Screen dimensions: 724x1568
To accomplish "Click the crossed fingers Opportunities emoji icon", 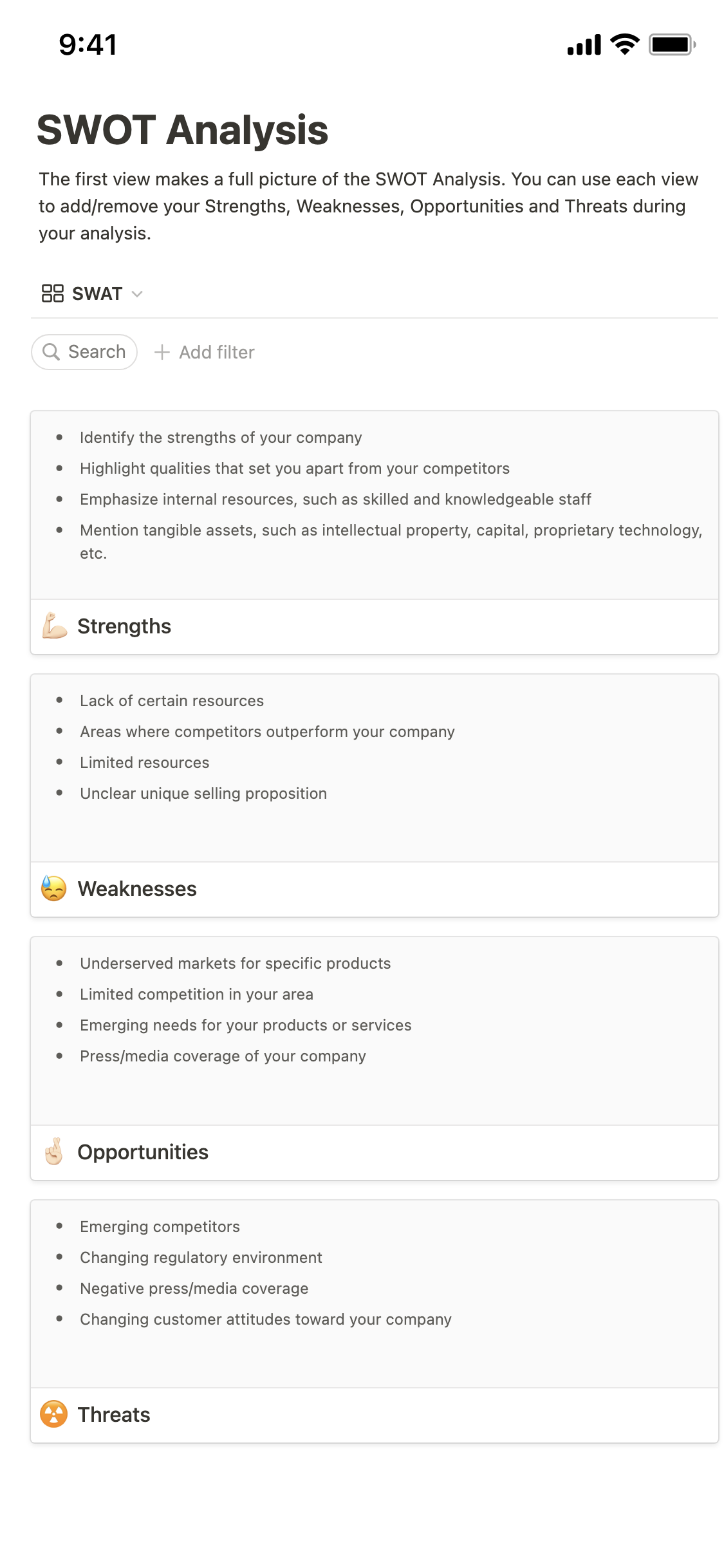I will (x=54, y=1152).
